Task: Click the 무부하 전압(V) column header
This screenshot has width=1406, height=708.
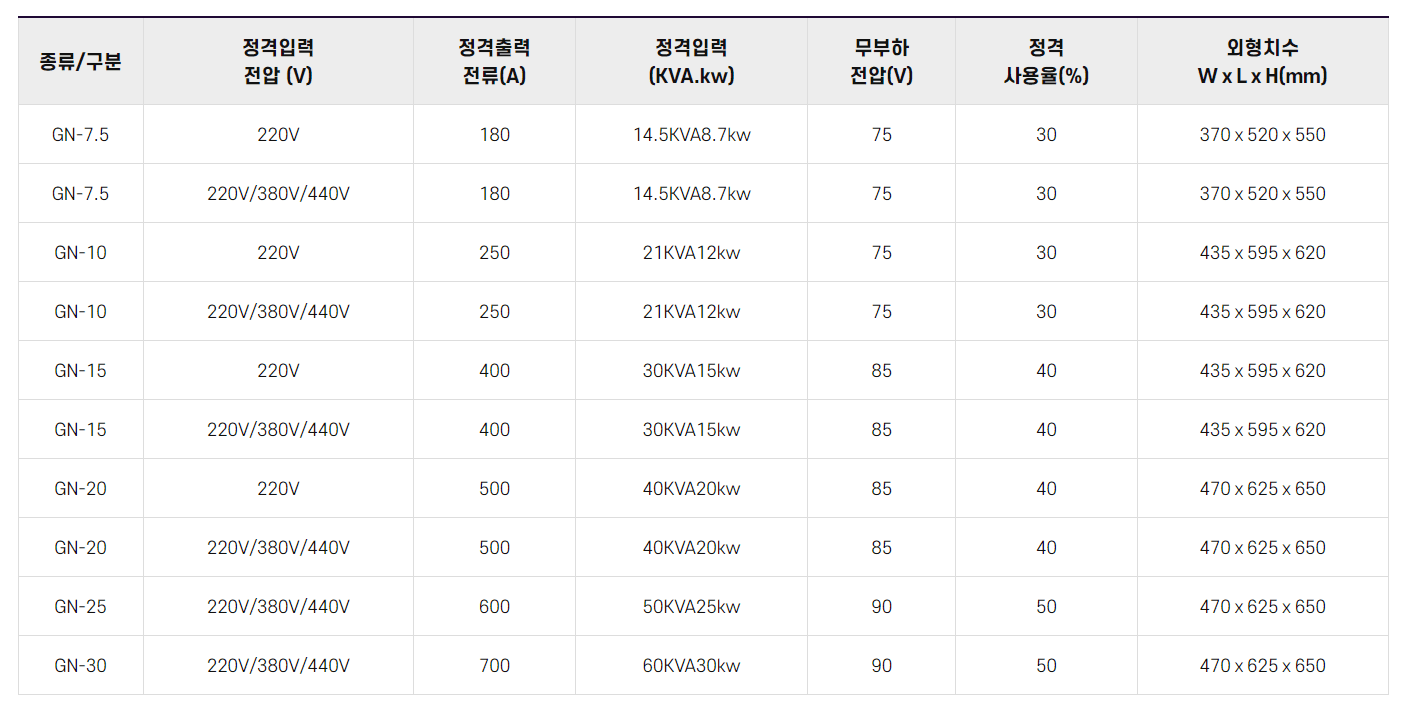Action: (882, 61)
